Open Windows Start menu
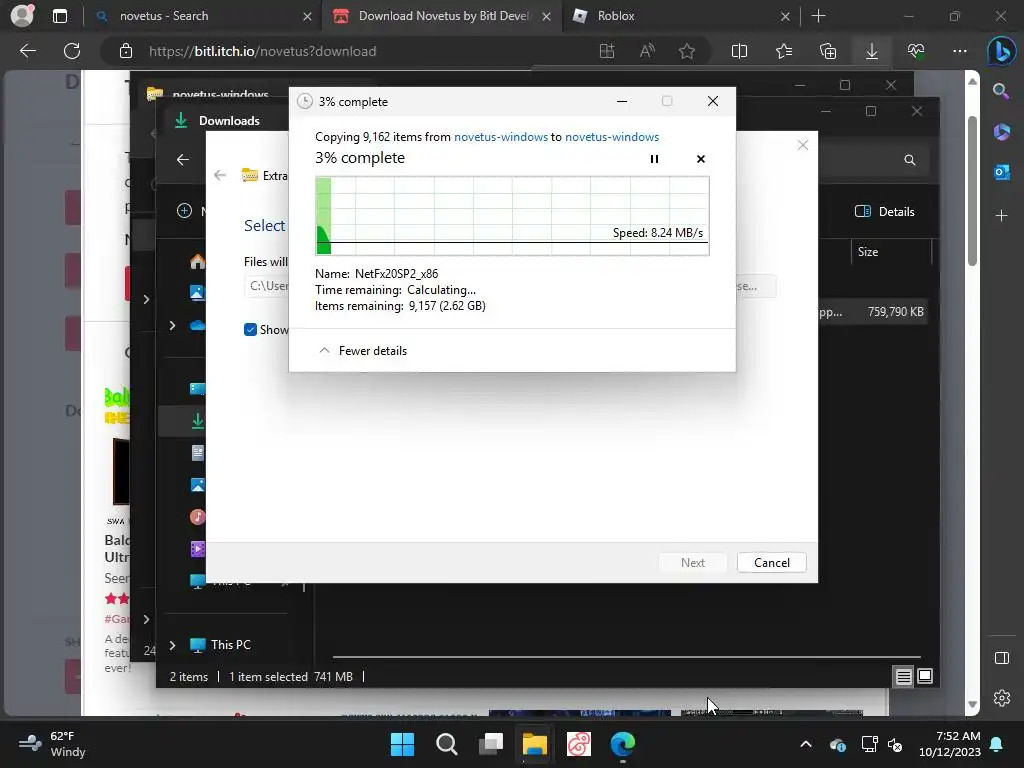The image size is (1024, 768). (402, 744)
